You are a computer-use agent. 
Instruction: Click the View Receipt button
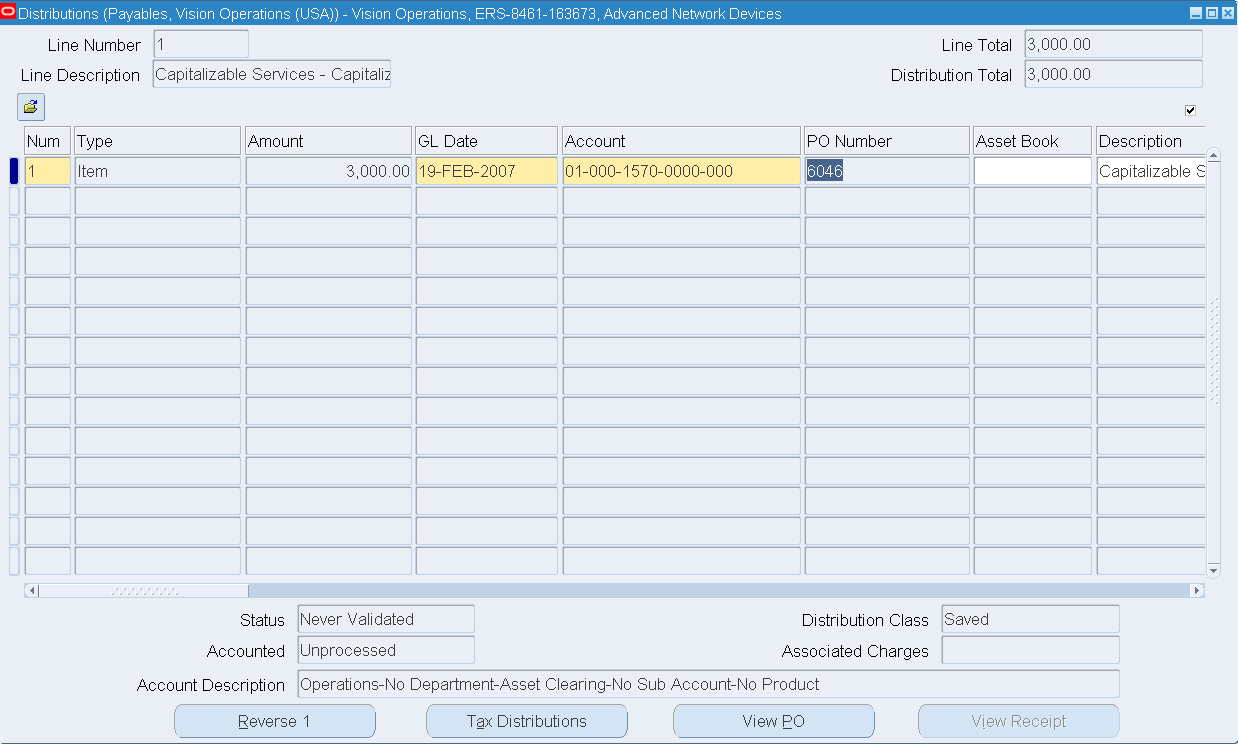click(x=1019, y=721)
